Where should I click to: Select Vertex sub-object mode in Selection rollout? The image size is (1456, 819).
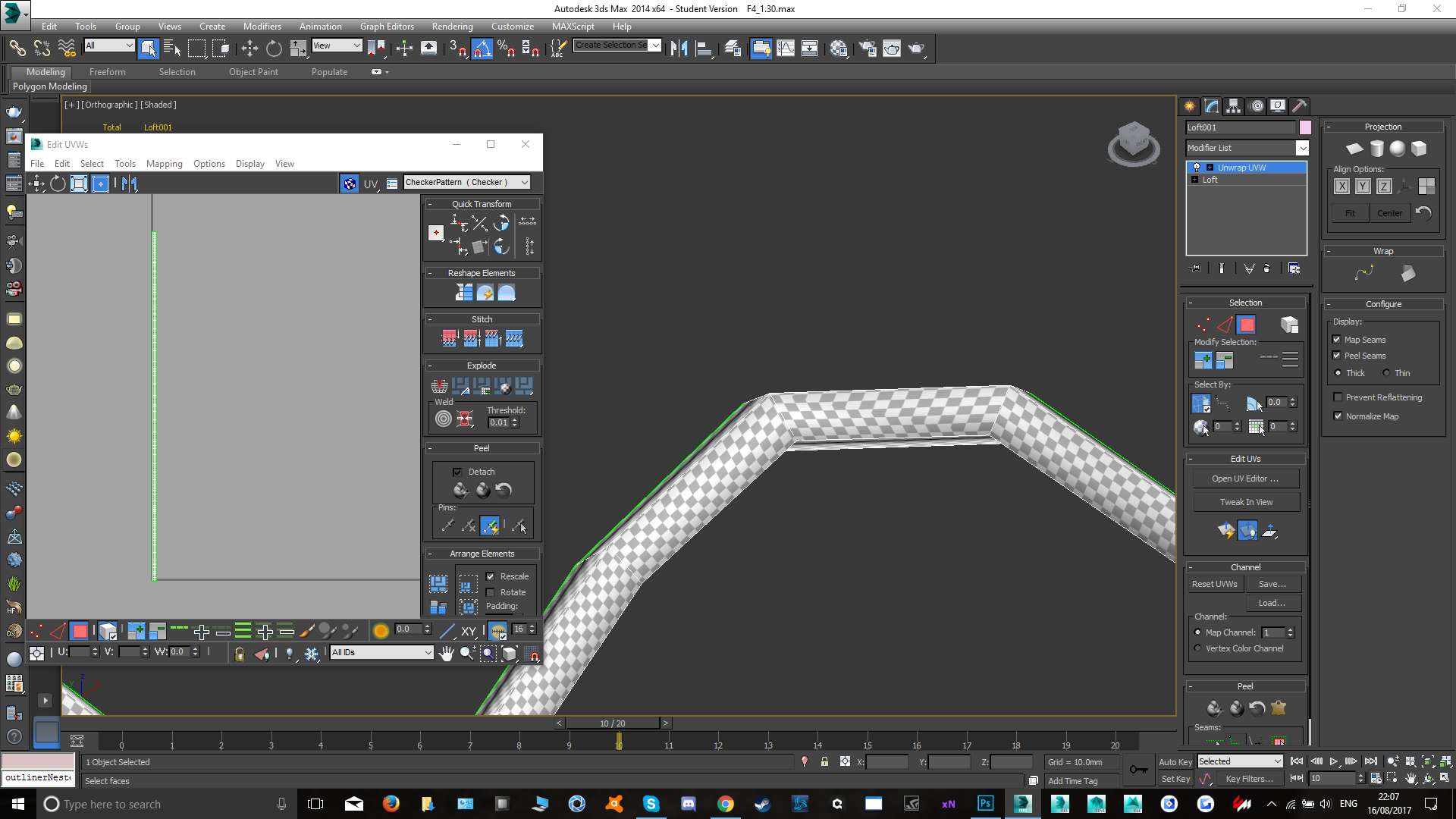tap(1203, 325)
